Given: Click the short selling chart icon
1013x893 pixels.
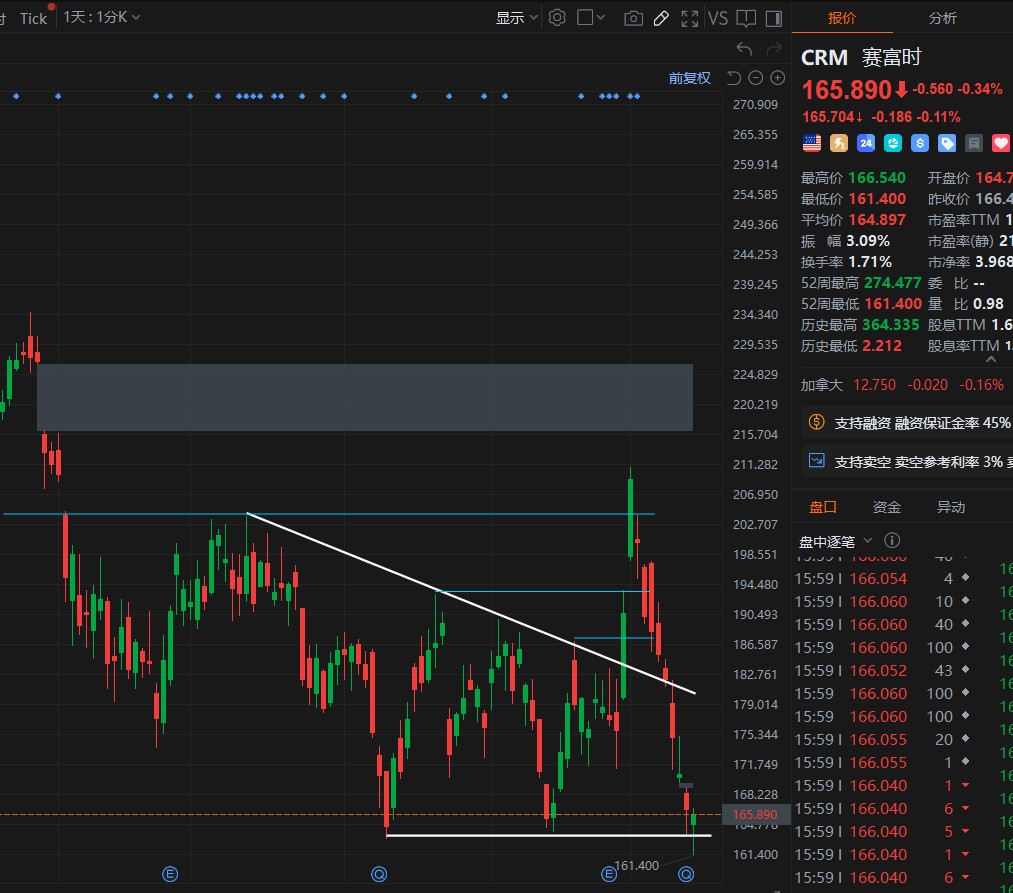Looking at the screenshot, I should (x=817, y=461).
